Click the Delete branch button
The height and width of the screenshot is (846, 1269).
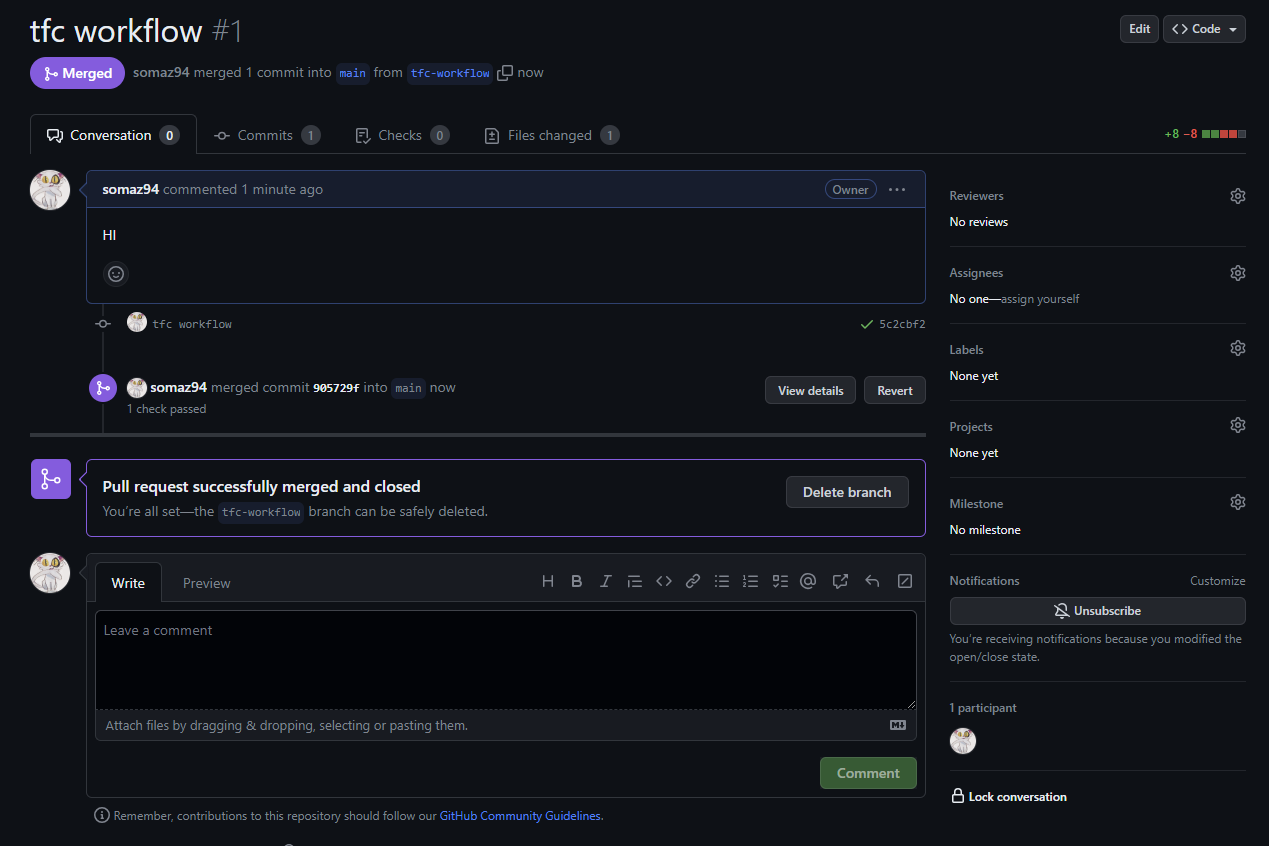coord(847,492)
